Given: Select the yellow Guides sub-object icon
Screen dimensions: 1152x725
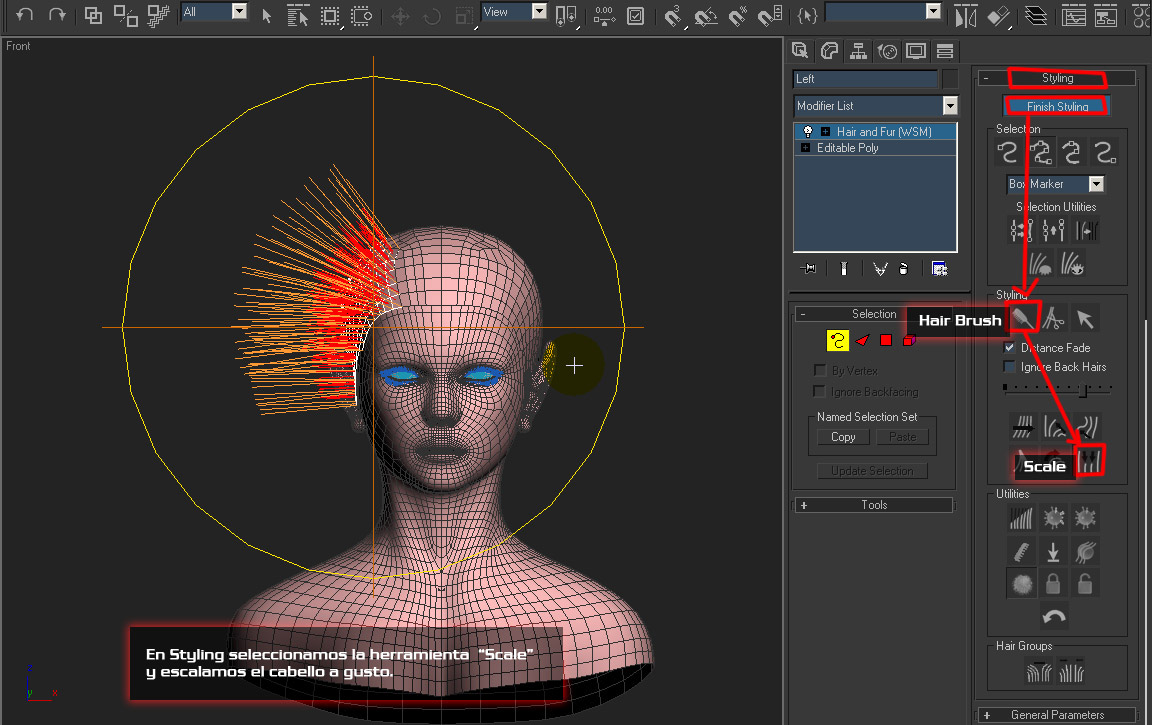Looking at the screenshot, I should (x=837, y=341).
